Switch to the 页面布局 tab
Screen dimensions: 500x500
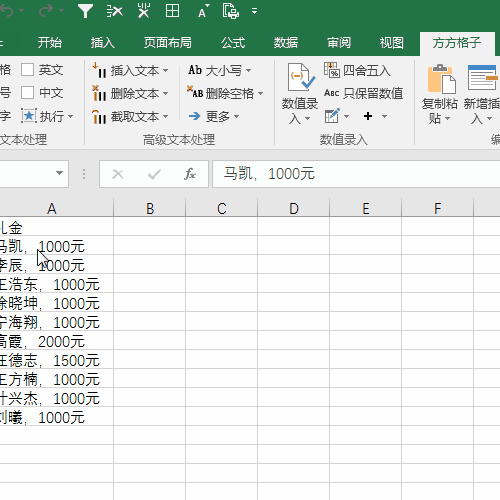tap(168, 43)
